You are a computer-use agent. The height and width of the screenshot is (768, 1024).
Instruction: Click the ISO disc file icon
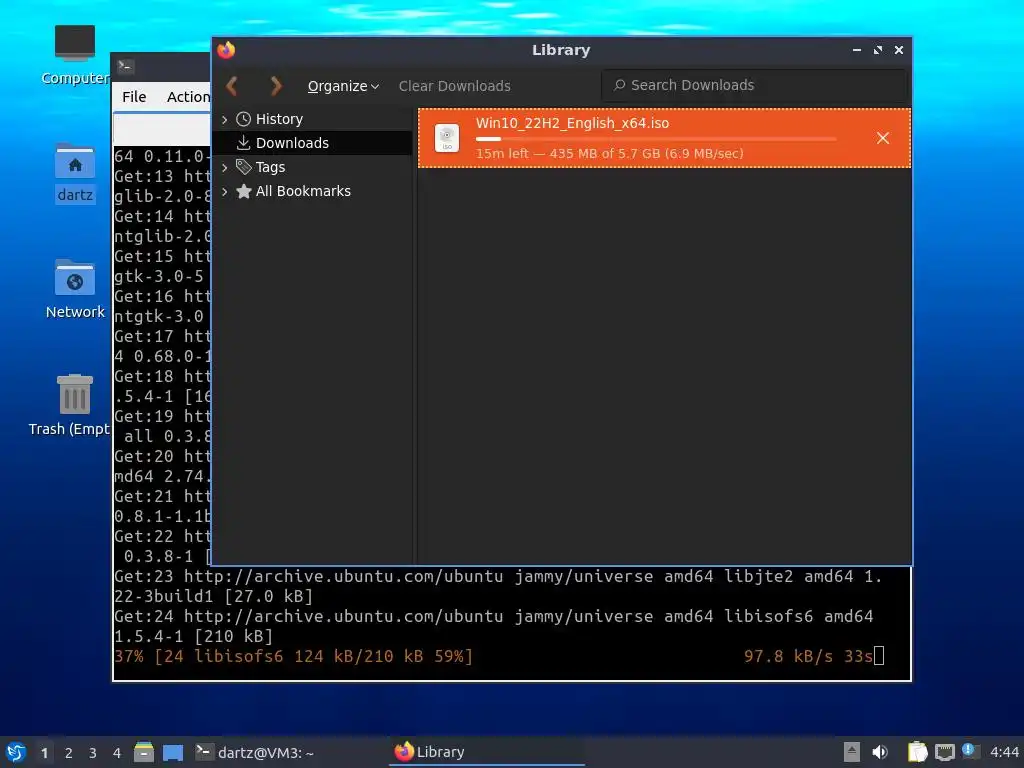click(447, 138)
